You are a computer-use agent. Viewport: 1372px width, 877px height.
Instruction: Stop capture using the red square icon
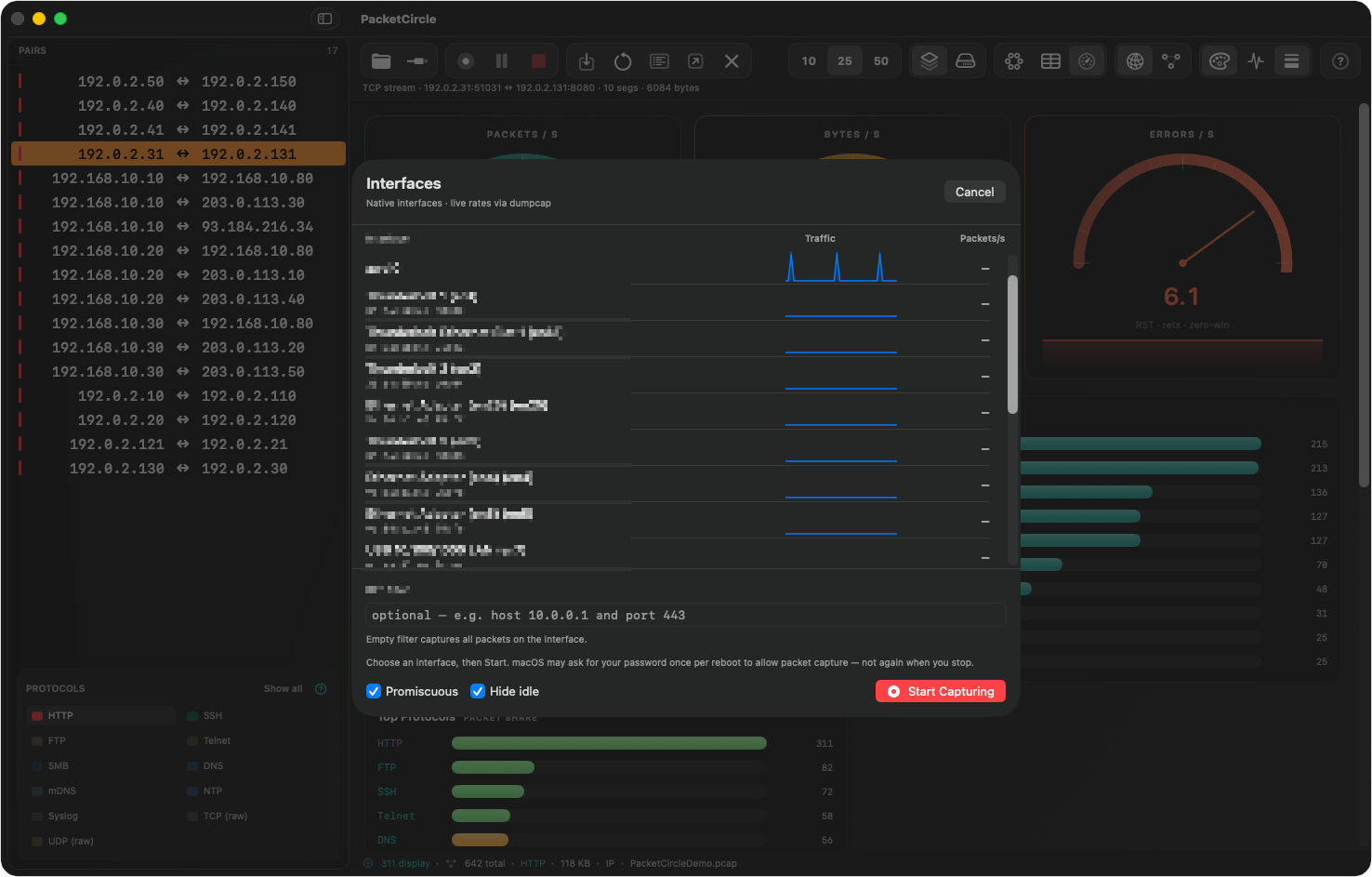pyautogui.click(x=538, y=61)
